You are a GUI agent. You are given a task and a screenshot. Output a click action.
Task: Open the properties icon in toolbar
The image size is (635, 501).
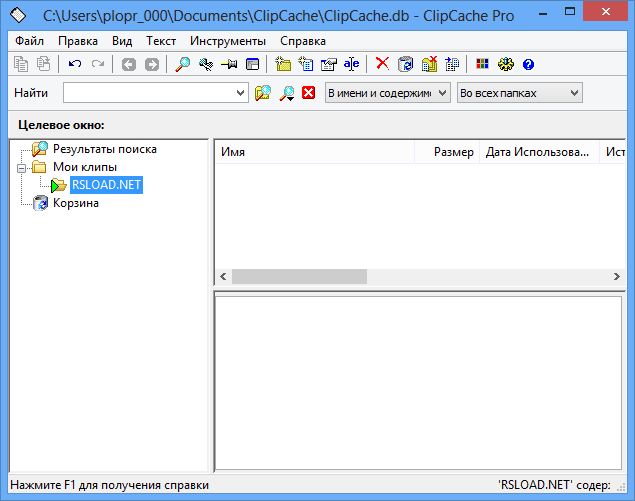click(329, 64)
